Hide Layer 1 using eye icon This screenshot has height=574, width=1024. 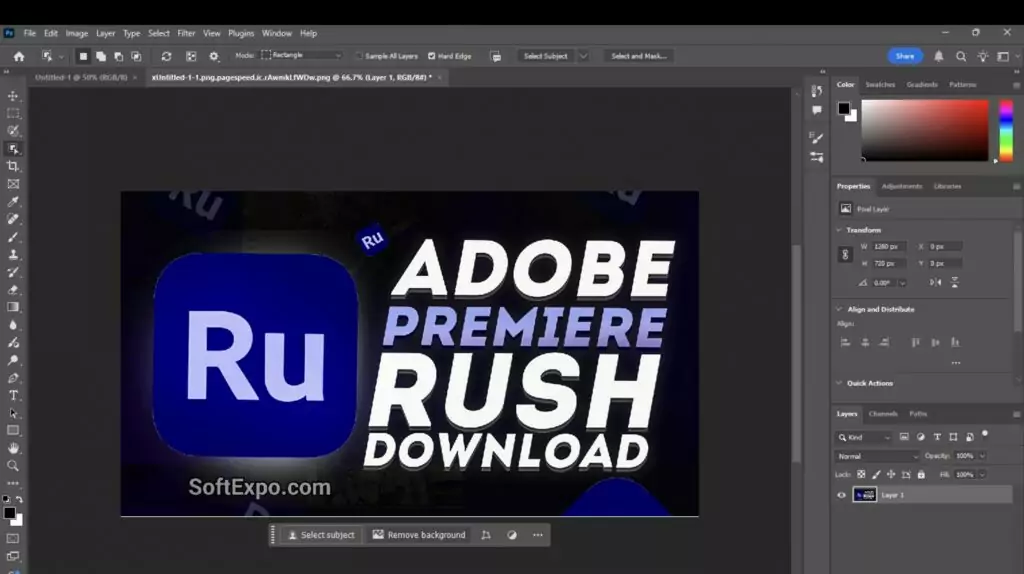(841, 495)
